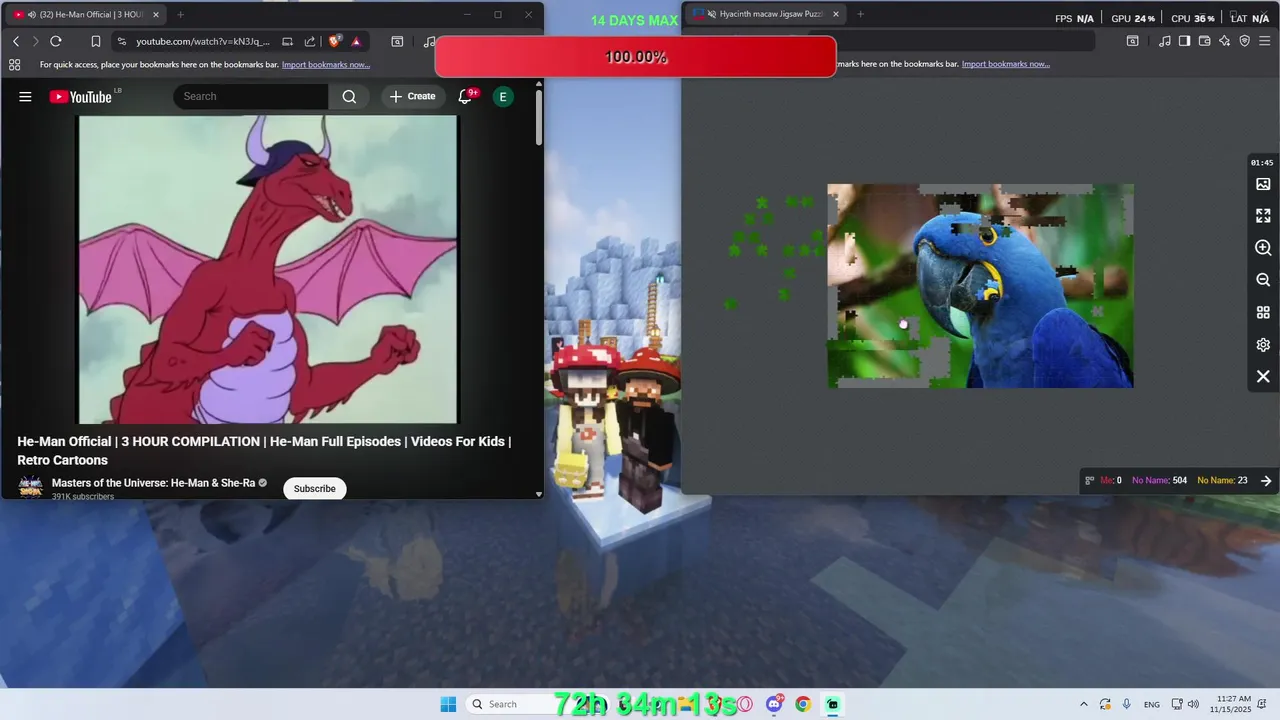Open tab search icon in YouTube window
Screen dimensions: 1280x720
click(x=397, y=41)
